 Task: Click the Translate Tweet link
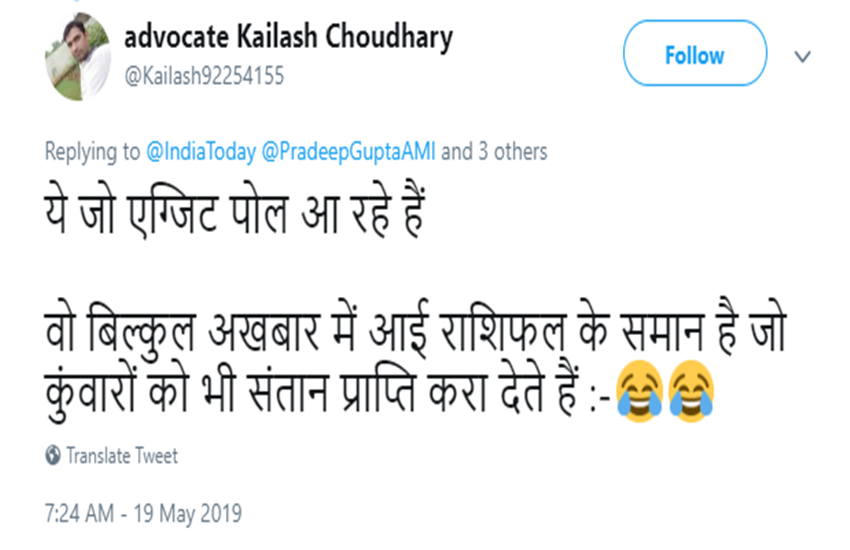(x=121, y=456)
